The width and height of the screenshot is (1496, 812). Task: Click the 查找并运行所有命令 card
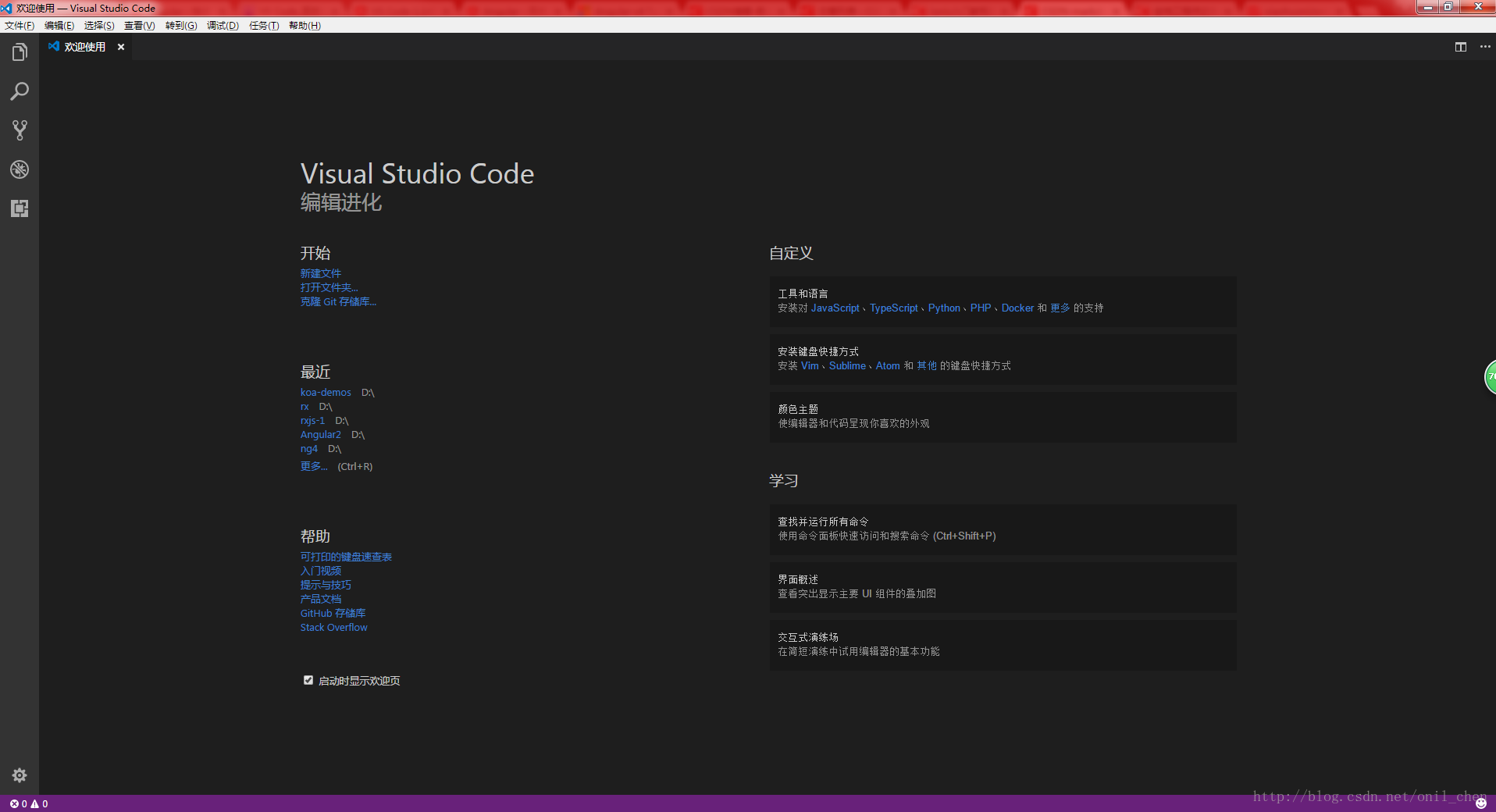click(1003, 529)
